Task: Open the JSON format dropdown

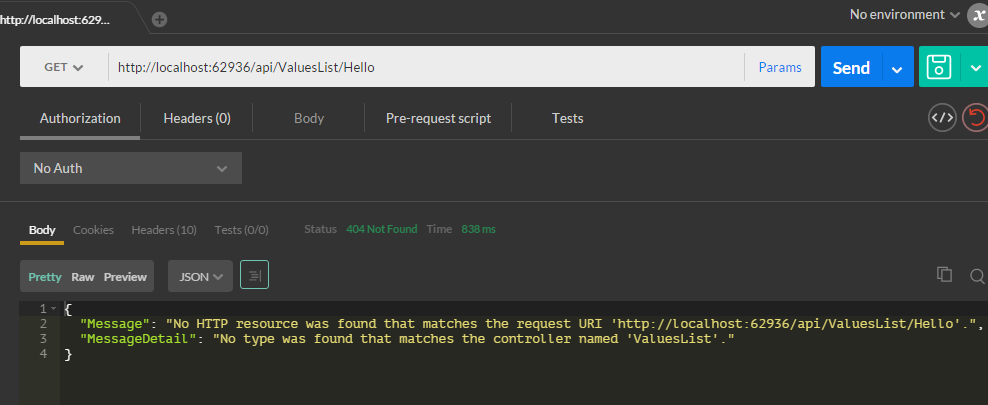Action: point(200,277)
